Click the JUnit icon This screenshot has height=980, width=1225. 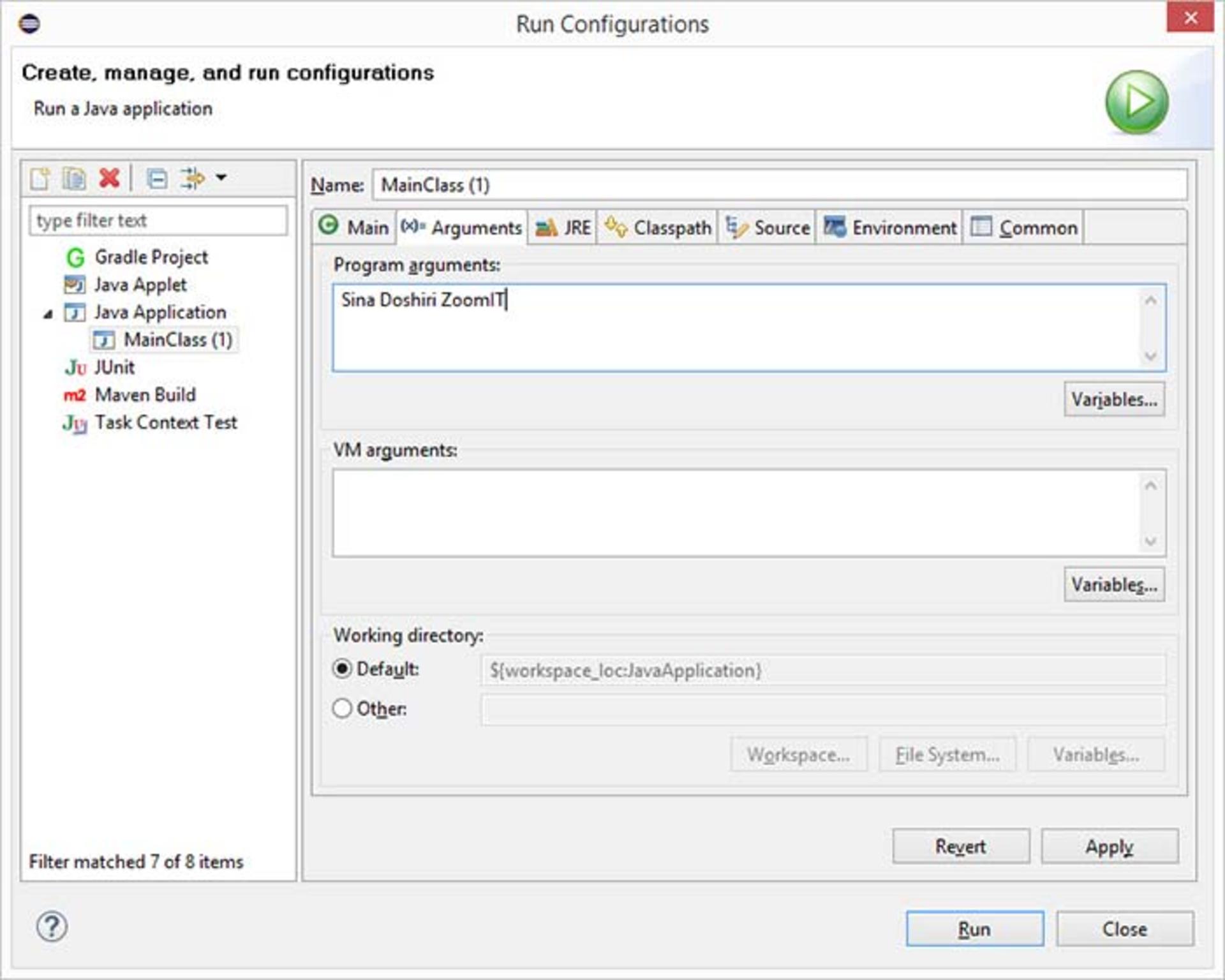pos(75,367)
